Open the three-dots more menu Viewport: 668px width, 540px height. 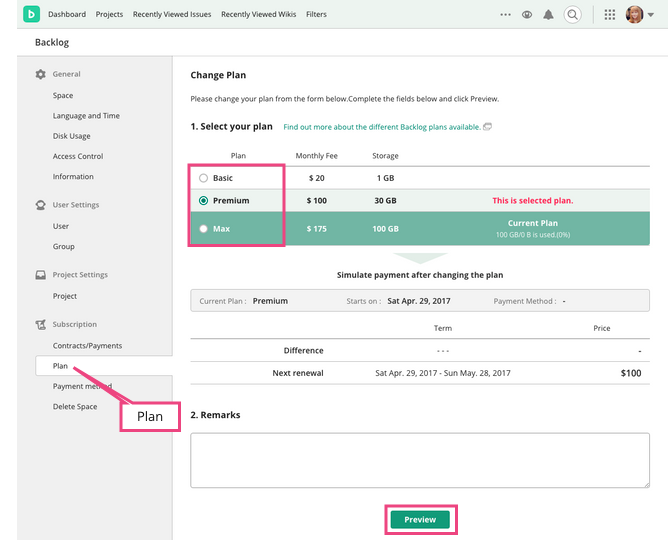tap(505, 14)
